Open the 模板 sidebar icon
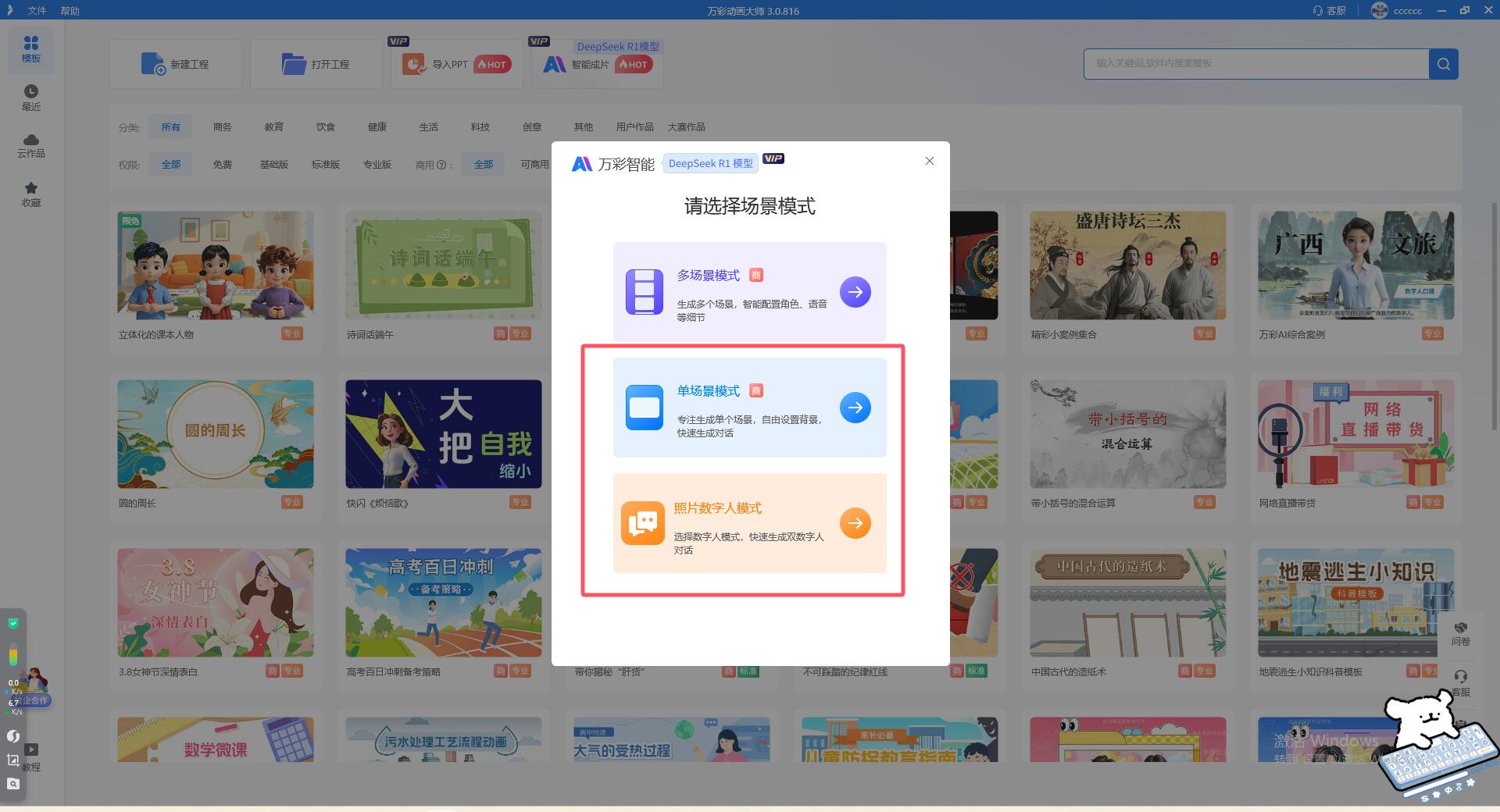 click(31, 49)
